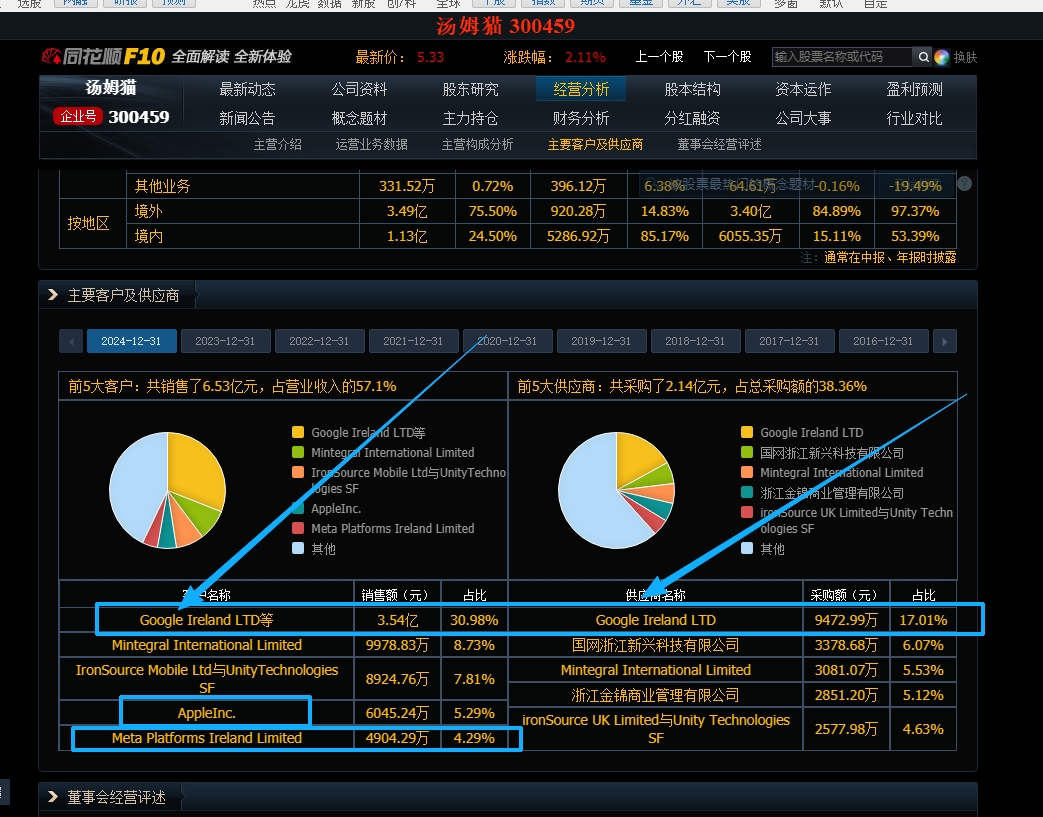The width and height of the screenshot is (1043, 817).
Task: Open the 新闻公告 menu
Action: pyautogui.click(x=247, y=118)
